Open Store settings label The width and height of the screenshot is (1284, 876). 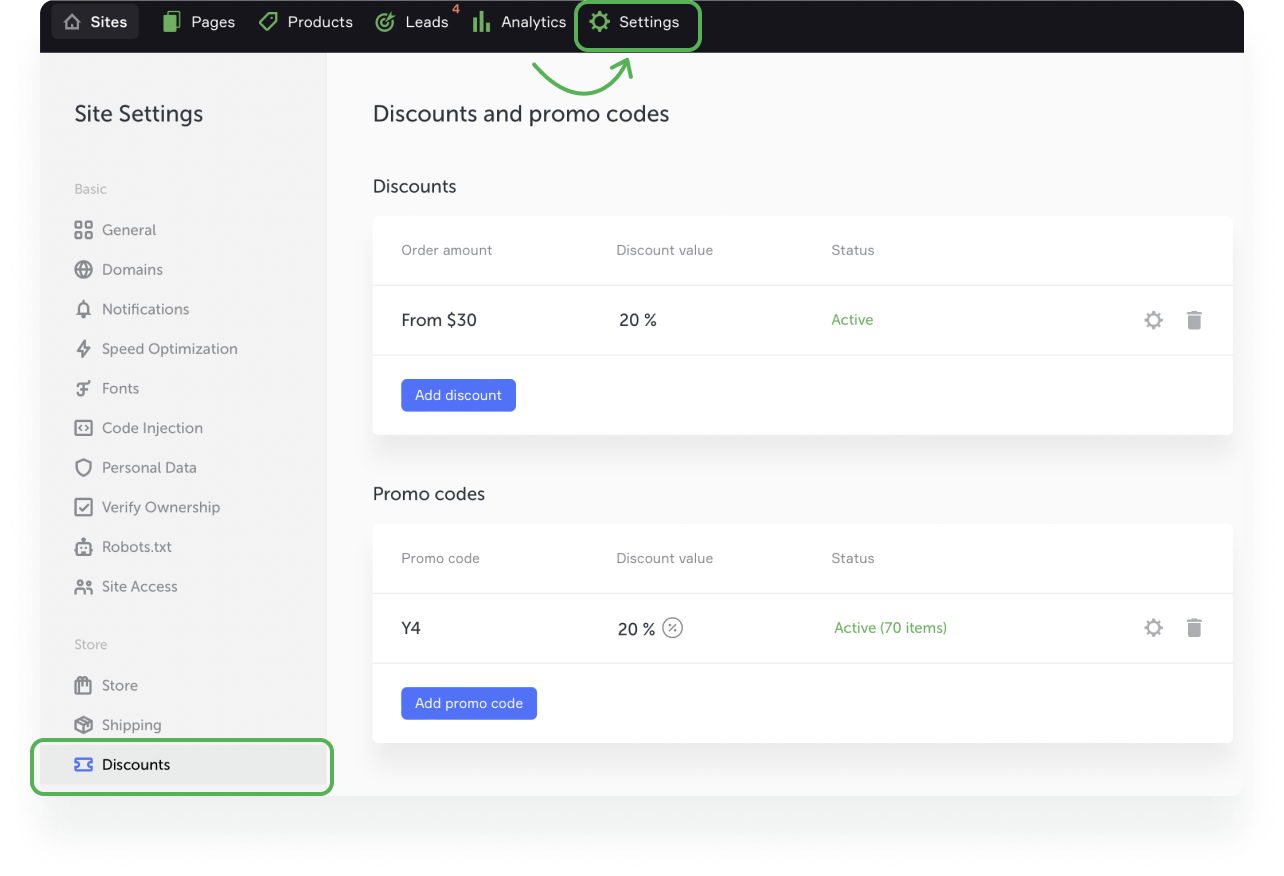point(120,685)
